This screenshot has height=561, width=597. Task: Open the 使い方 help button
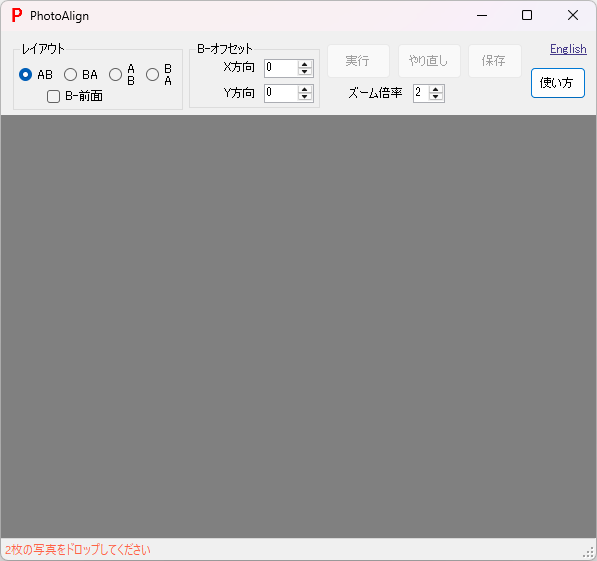pos(558,83)
